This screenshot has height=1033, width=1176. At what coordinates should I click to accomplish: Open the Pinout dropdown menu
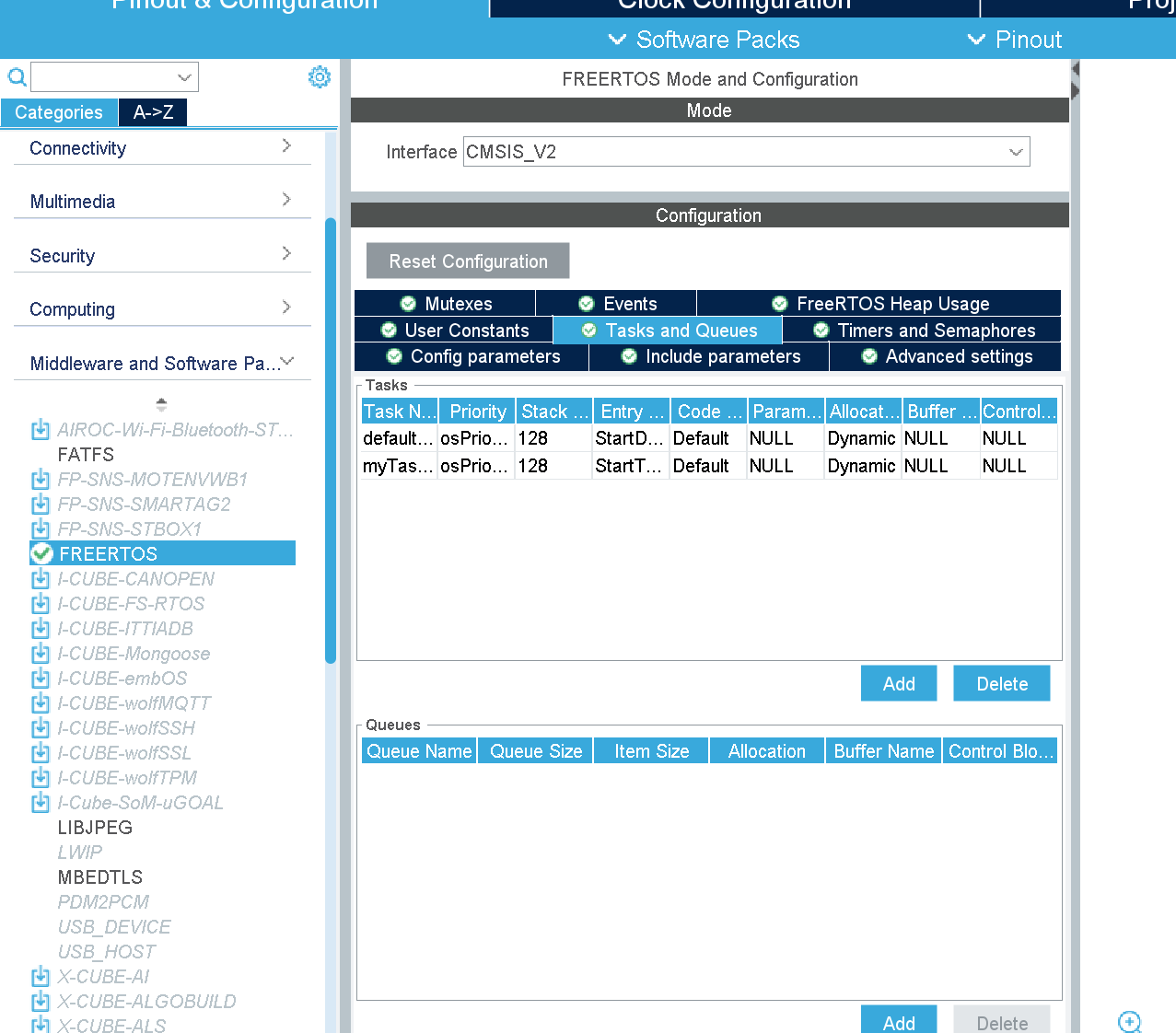[x=1015, y=40]
